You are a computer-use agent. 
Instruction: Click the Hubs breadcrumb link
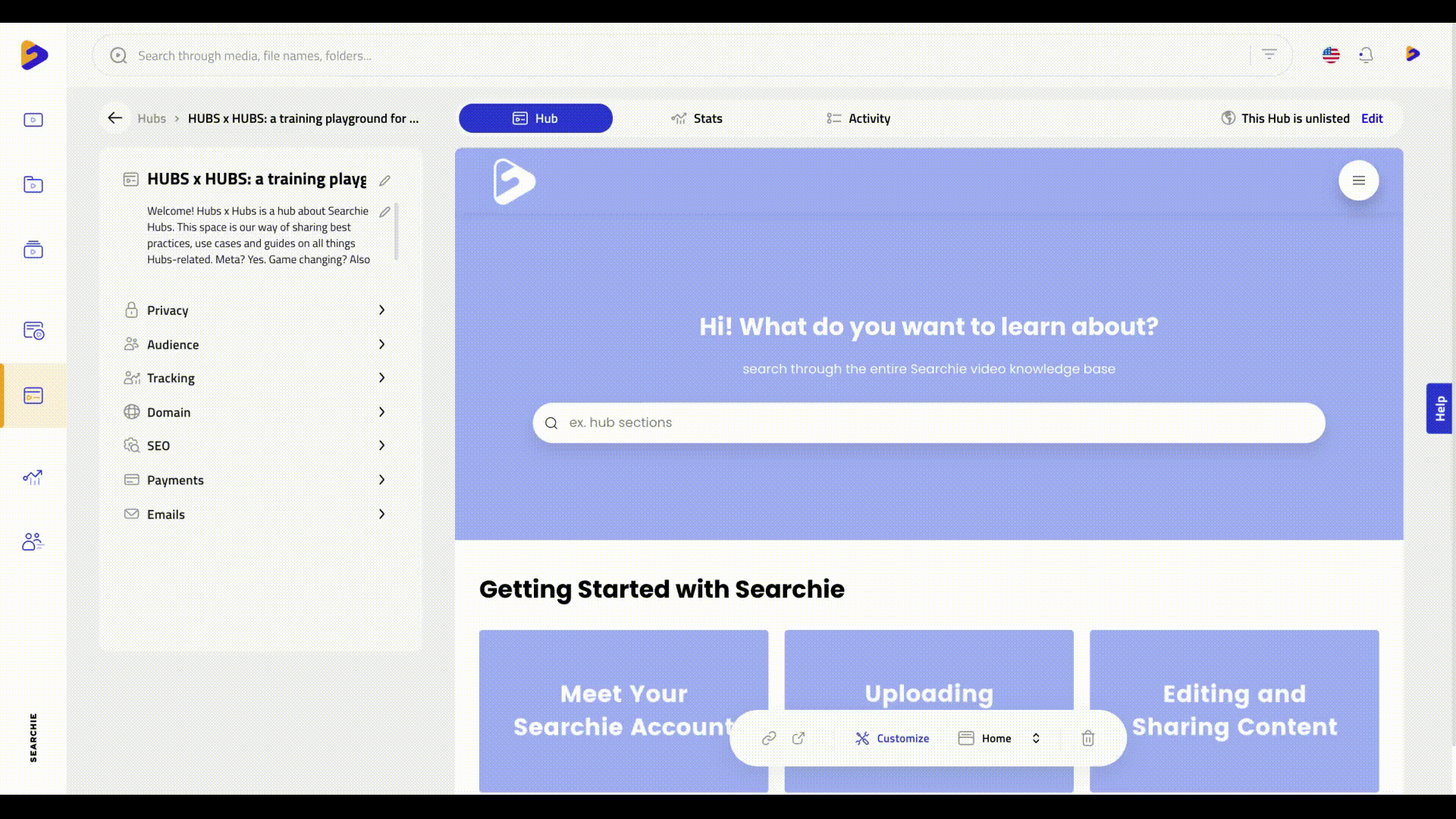click(x=152, y=118)
